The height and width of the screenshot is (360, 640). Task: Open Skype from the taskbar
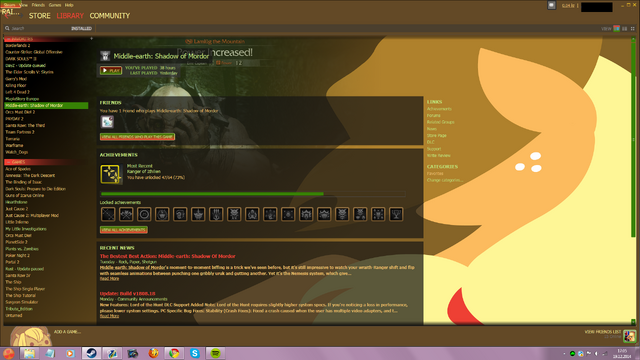pos(195,353)
